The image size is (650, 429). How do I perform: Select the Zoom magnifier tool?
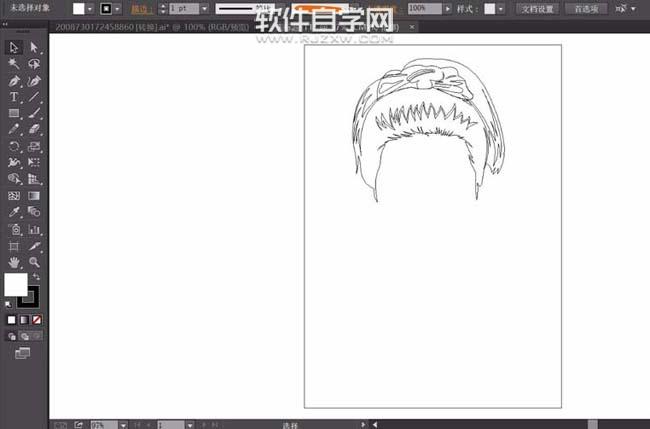pyautogui.click(x=34, y=262)
